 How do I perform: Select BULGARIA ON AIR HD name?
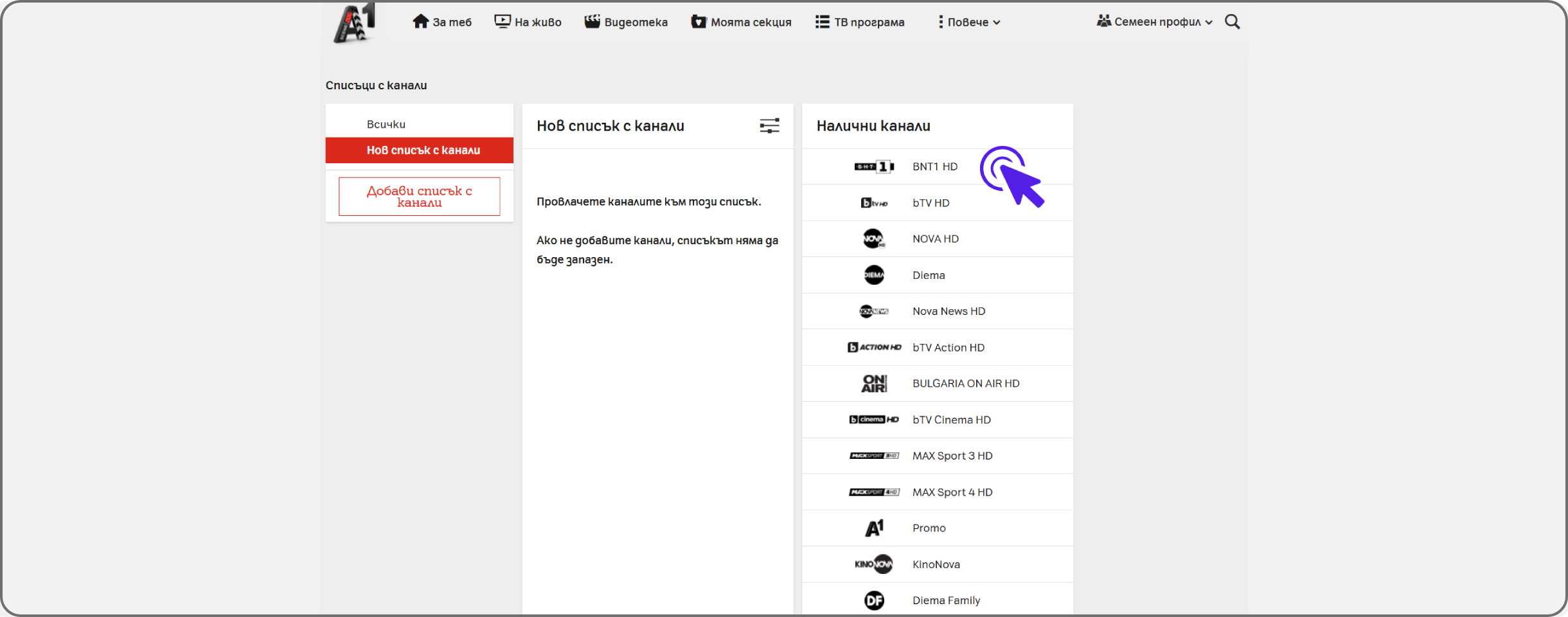[966, 384]
